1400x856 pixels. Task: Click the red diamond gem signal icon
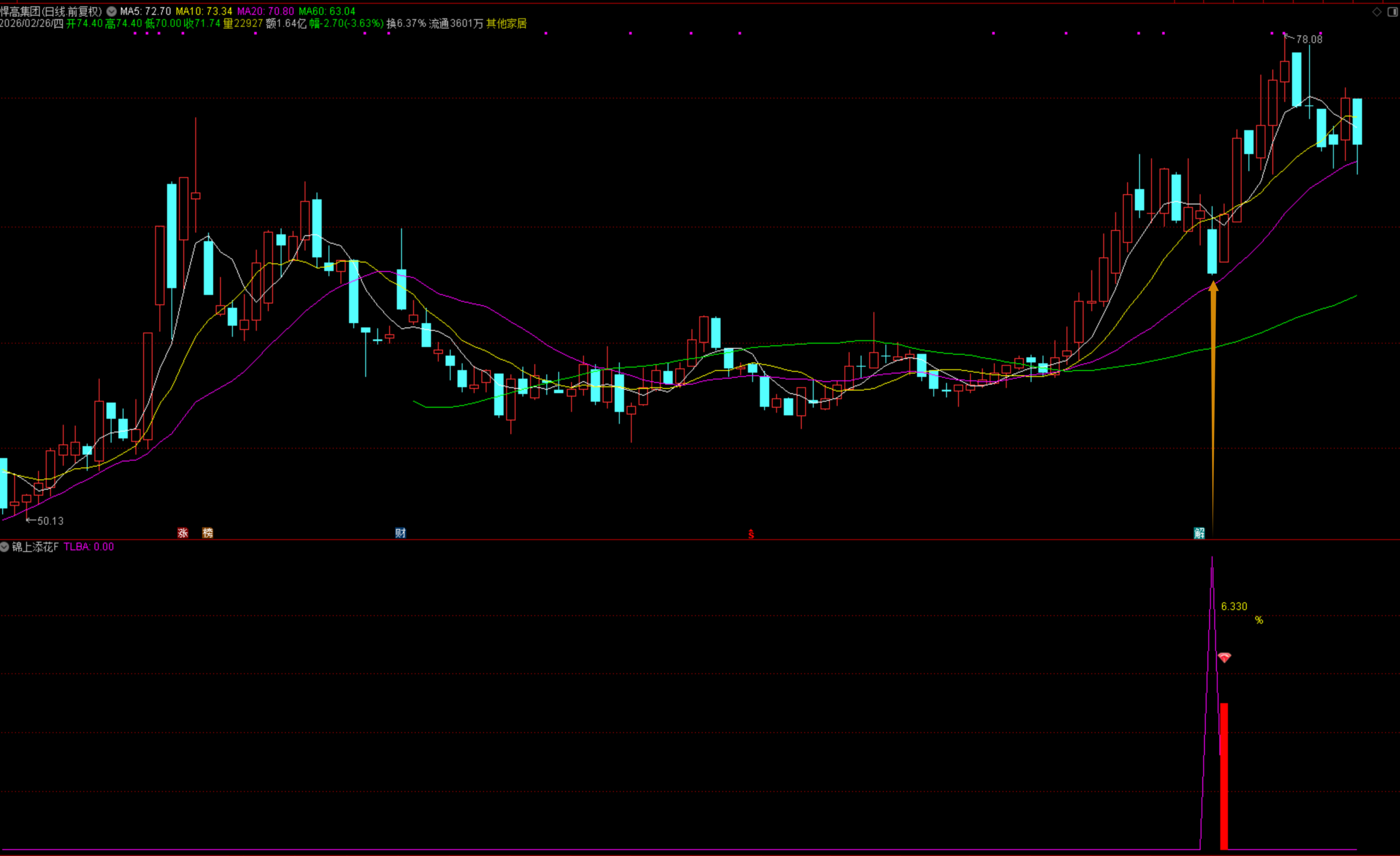coord(1224,657)
